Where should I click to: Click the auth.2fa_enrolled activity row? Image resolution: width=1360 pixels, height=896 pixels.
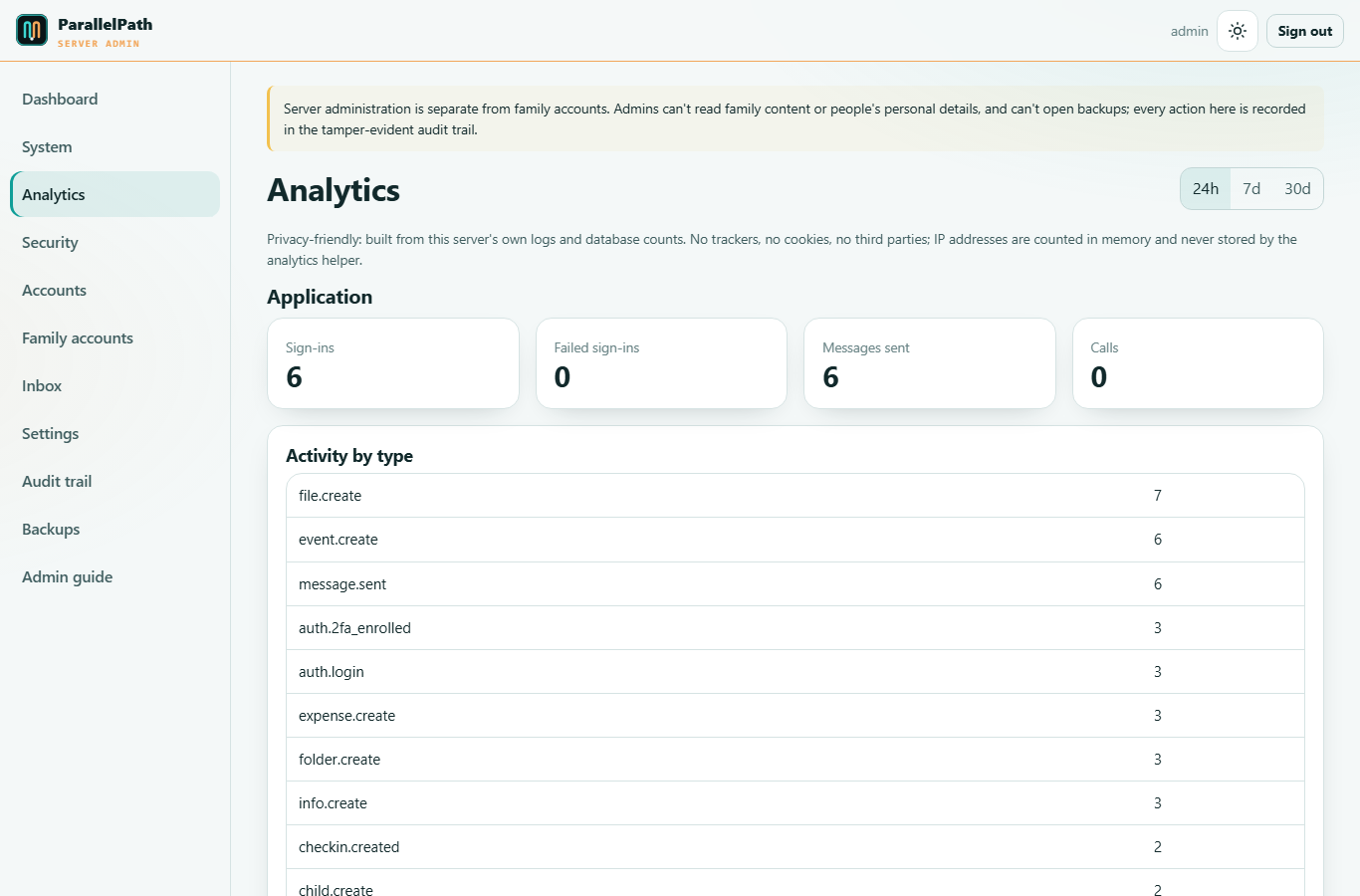click(795, 628)
